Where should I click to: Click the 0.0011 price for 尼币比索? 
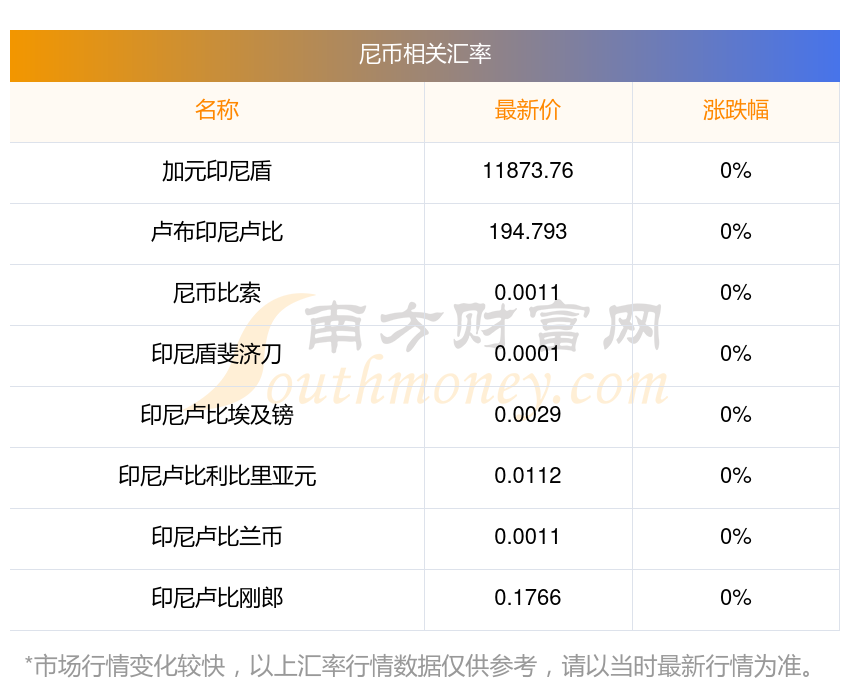527,293
